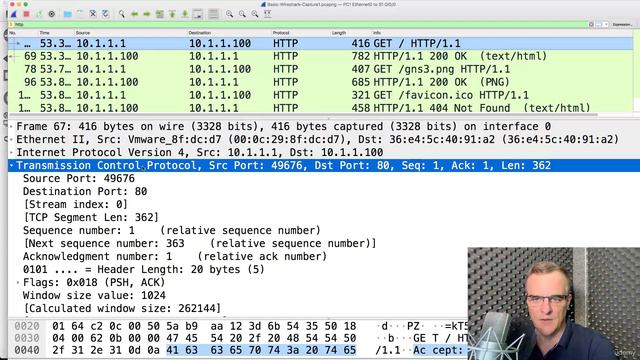640x360 pixels.
Task: Open capture options
Action: (52, 14)
